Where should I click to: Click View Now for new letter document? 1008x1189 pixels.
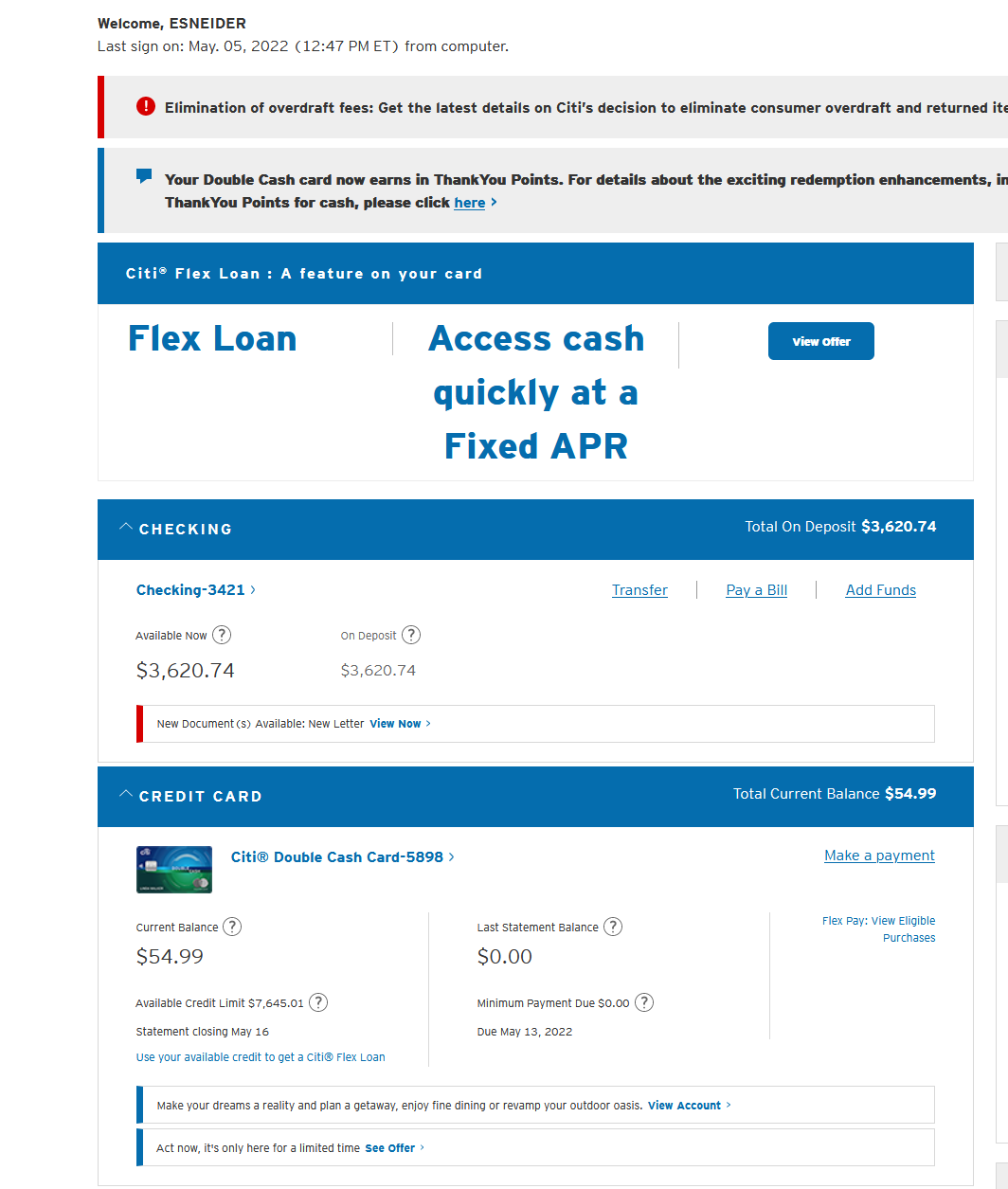[400, 724]
